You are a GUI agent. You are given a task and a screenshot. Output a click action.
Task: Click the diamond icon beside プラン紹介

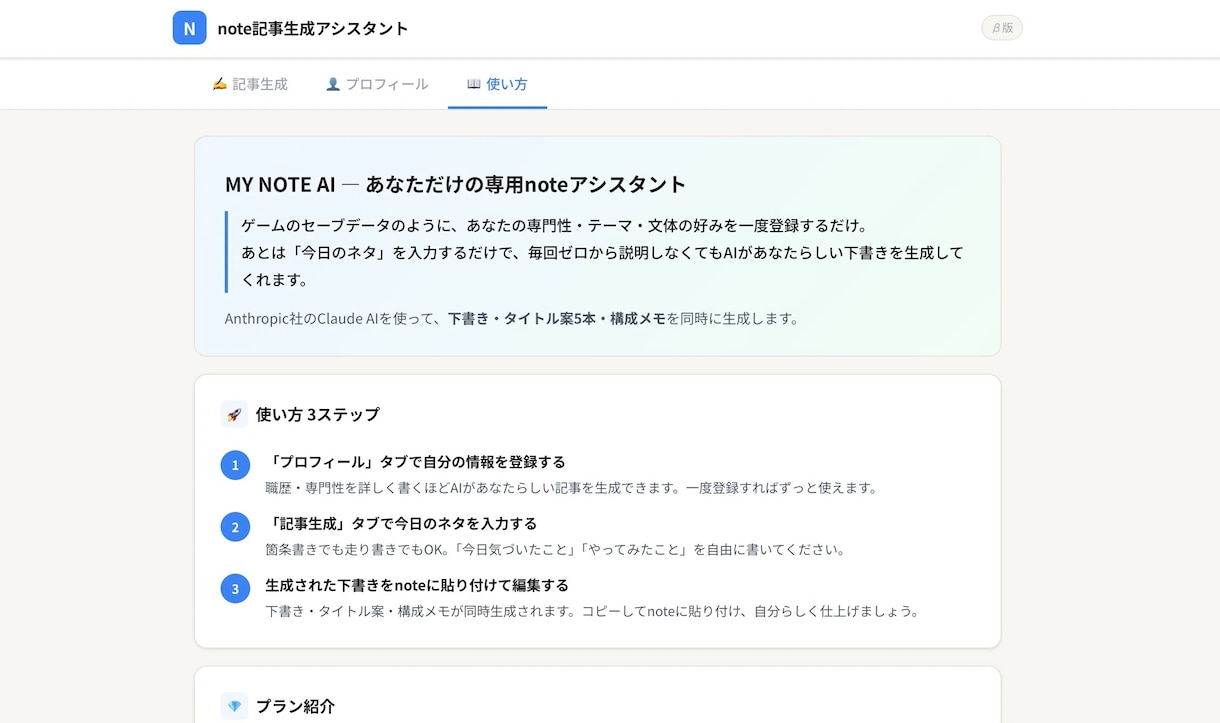point(234,706)
